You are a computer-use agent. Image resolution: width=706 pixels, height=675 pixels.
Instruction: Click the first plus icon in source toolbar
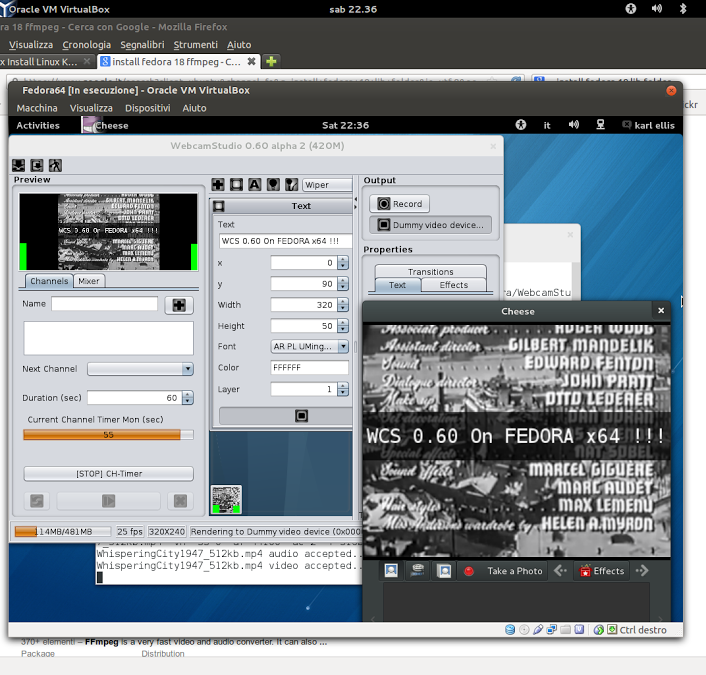pos(219,185)
